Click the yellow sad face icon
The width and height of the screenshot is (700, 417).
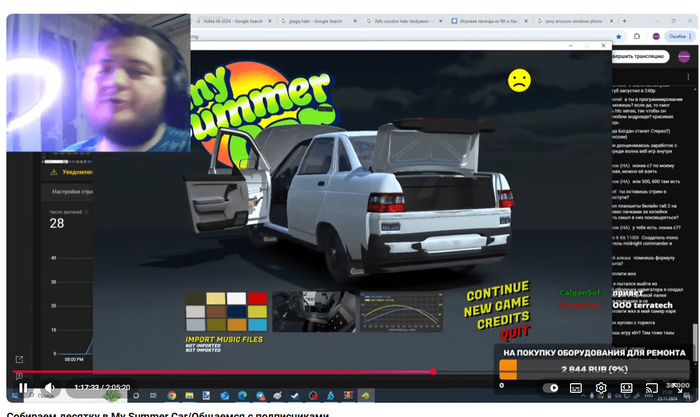pos(519,81)
